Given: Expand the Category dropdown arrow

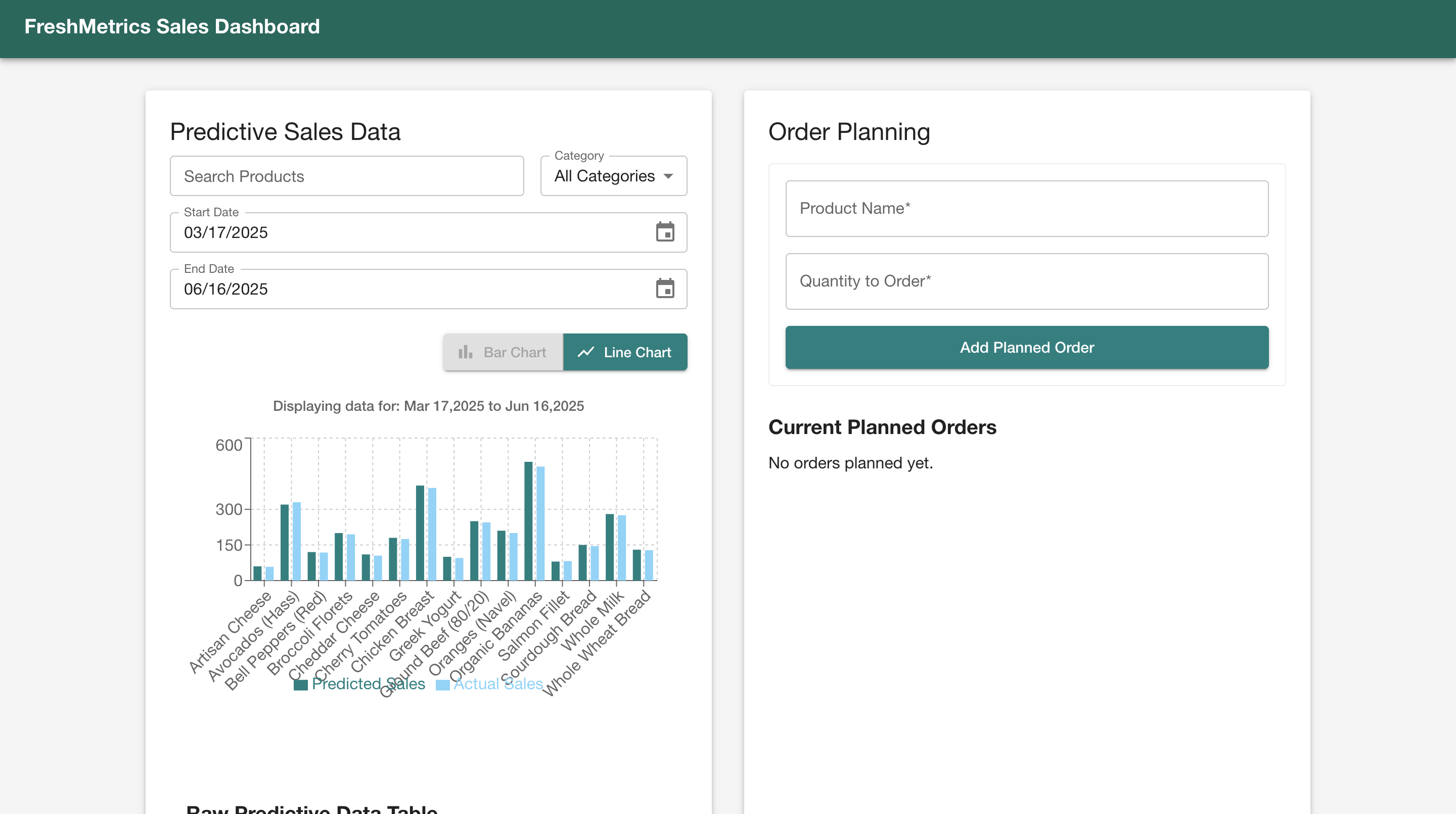Looking at the screenshot, I should [668, 176].
